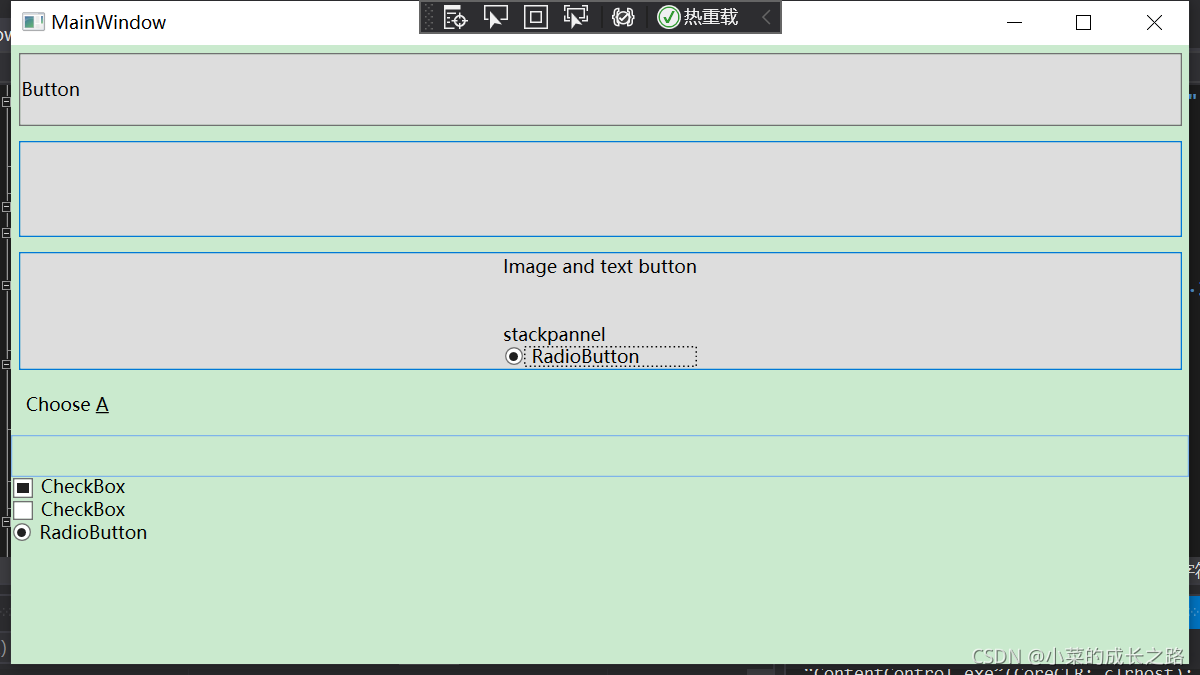Click the dotted drag handle on the debug toolbar
1200x675 pixels.
[428, 17]
